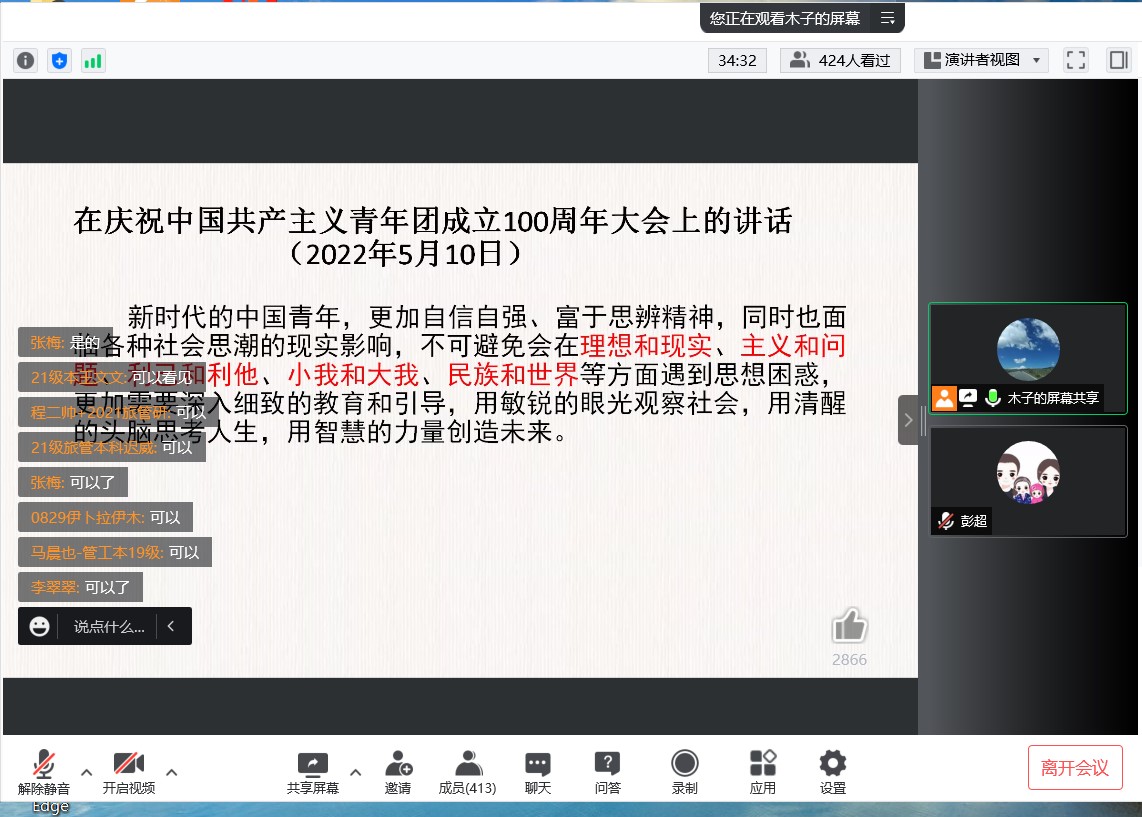This screenshot has height=817, width=1142.
Task: Click the thumbs-up like icon
Action: click(849, 625)
